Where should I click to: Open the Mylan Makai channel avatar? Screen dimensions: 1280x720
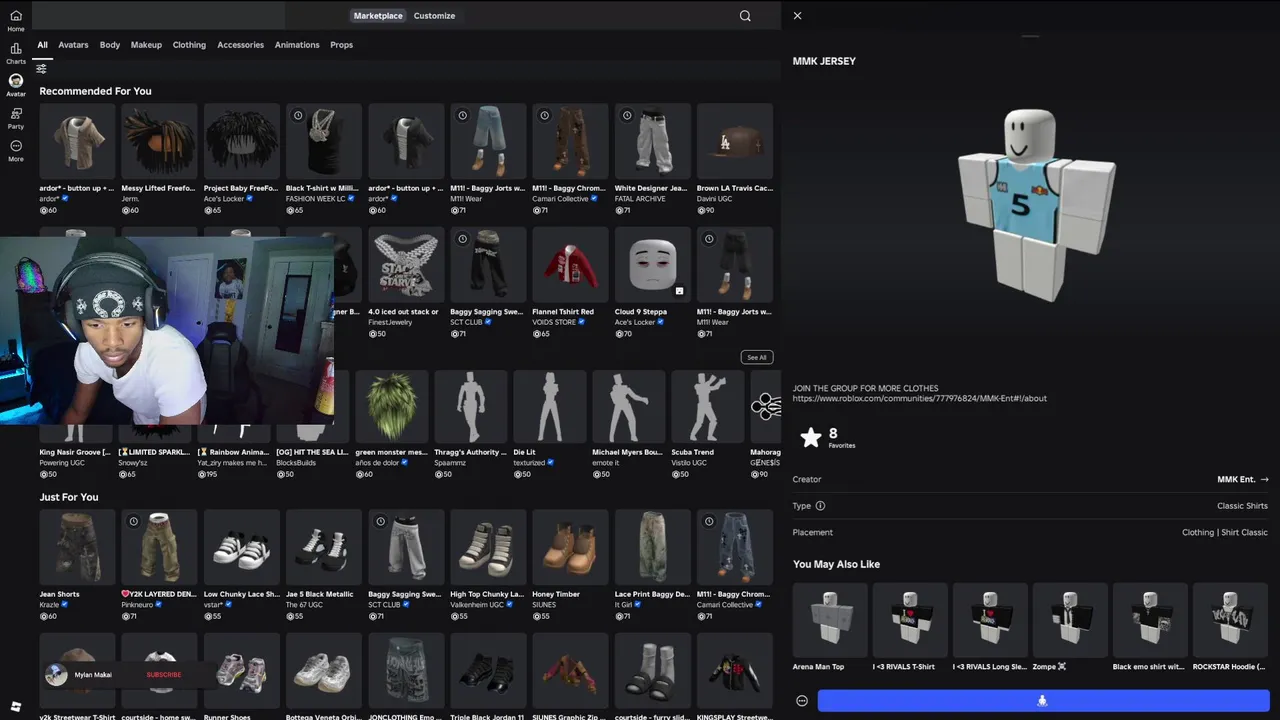pos(57,675)
